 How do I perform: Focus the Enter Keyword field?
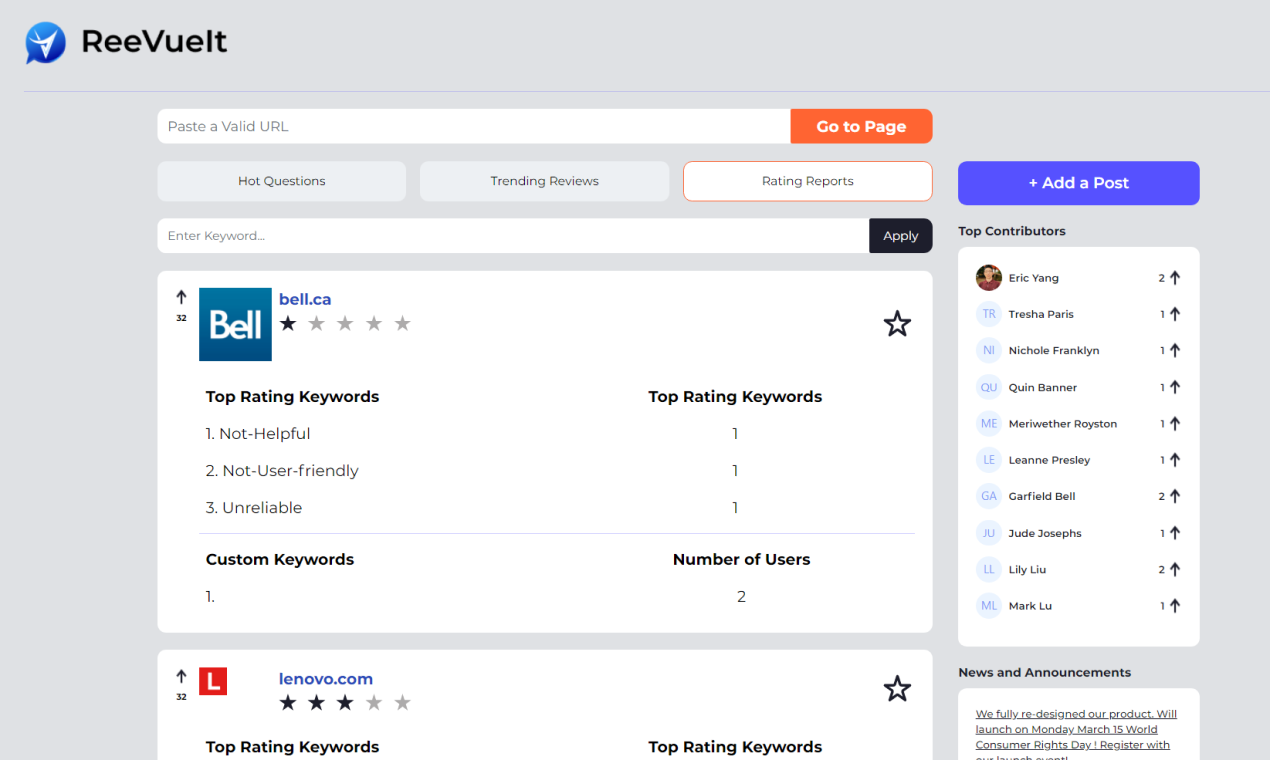(513, 236)
